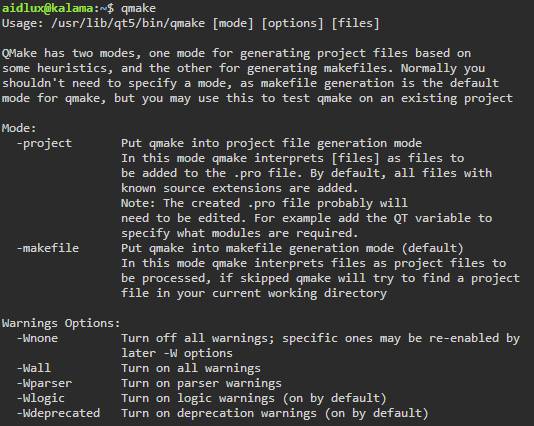Click the aidlux@kalama prompt text
The height and width of the screenshot is (426, 534).
click(x=47, y=8)
